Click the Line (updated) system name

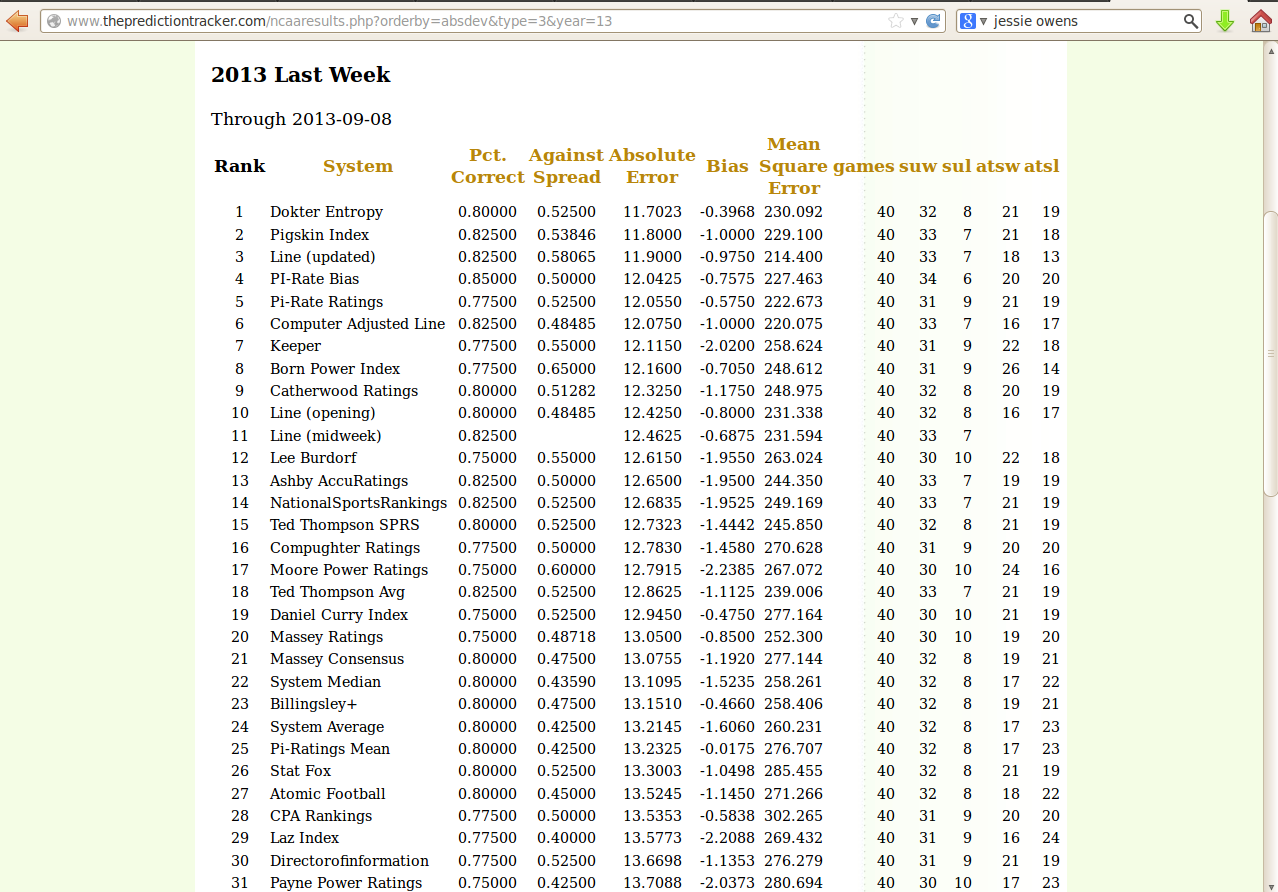323,257
